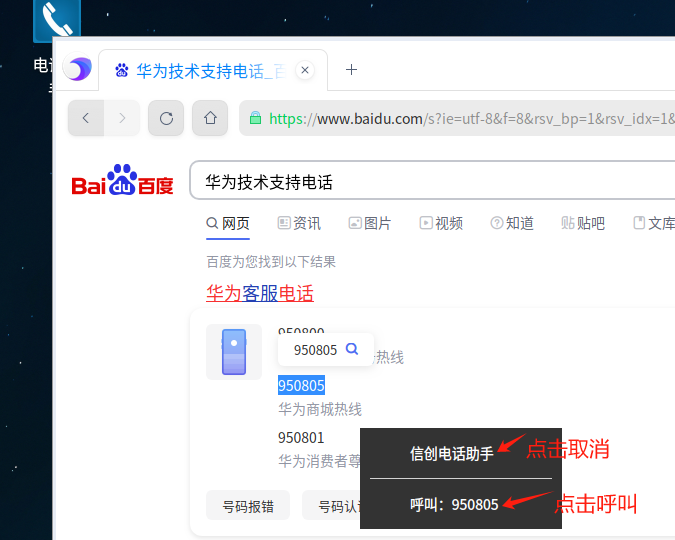Go back to previous page
The height and width of the screenshot is (540, 675).
point(86,118)
